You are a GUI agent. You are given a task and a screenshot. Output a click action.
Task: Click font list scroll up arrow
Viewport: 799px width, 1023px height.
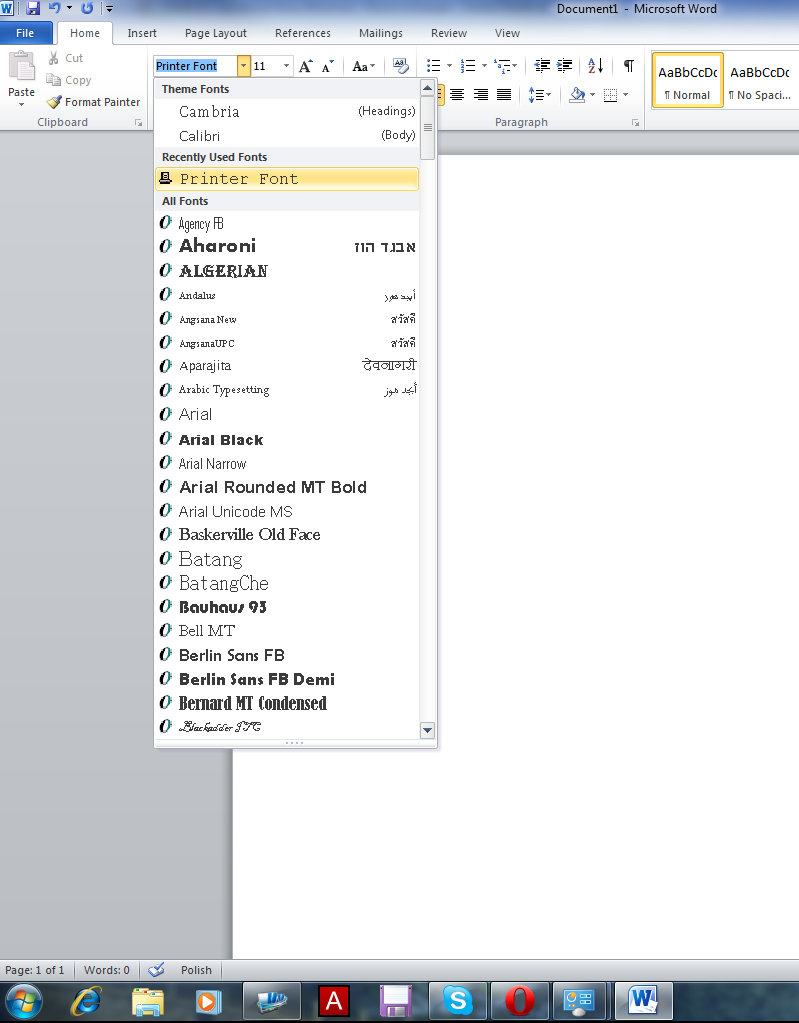[x=427, y=87]
